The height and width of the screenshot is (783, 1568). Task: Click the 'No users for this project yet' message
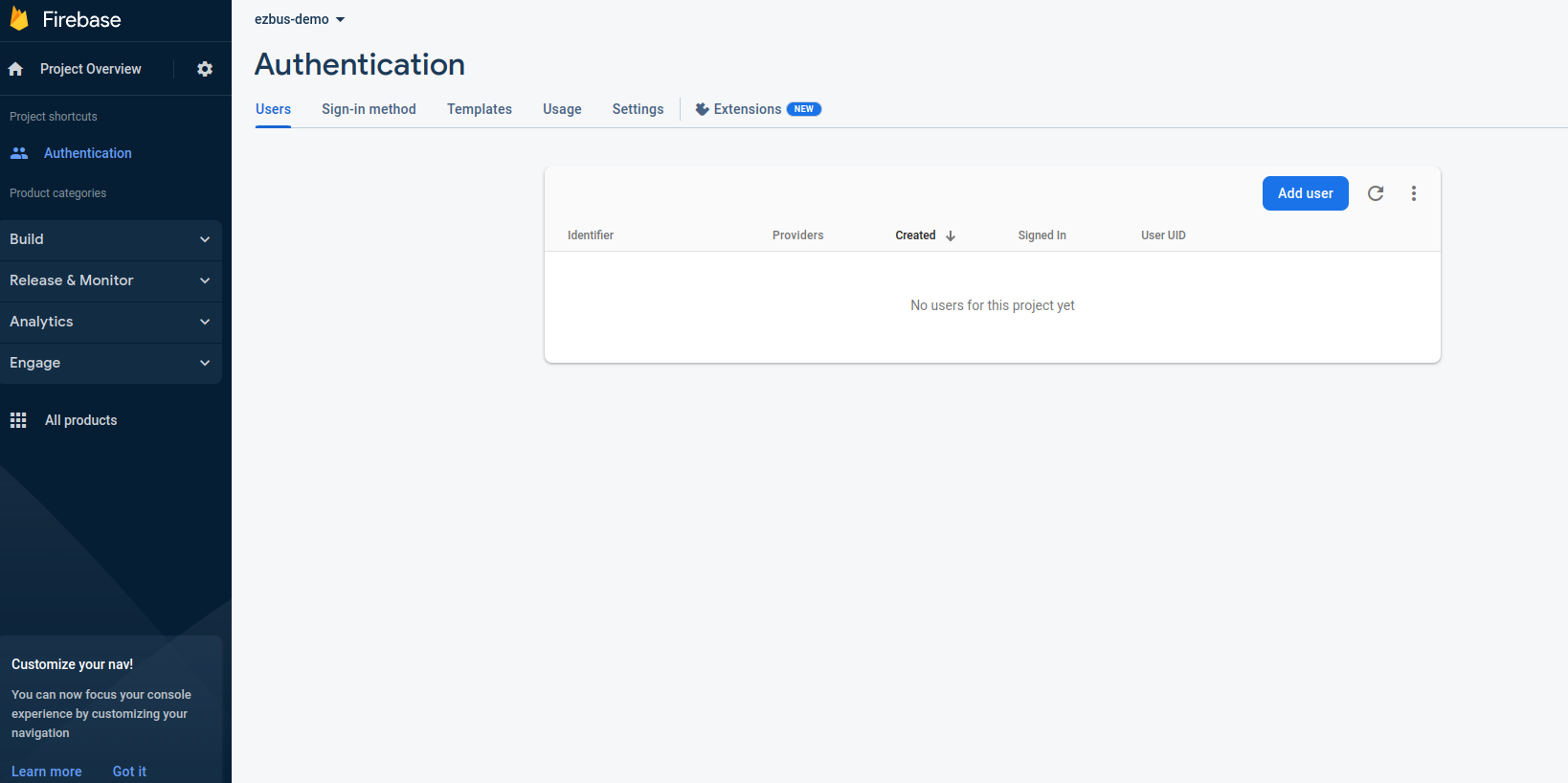(x=993, y=305)
